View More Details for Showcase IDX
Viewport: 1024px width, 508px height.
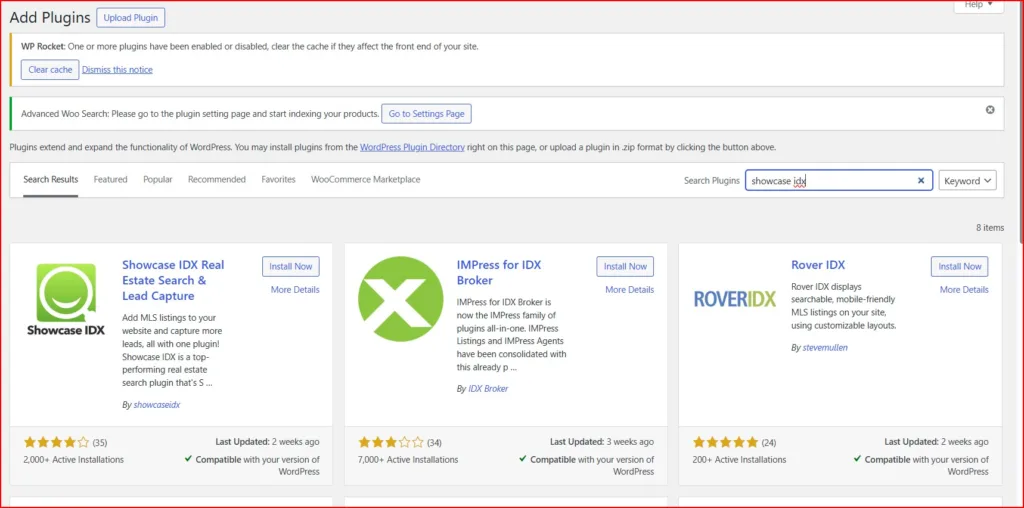point(295,290)
